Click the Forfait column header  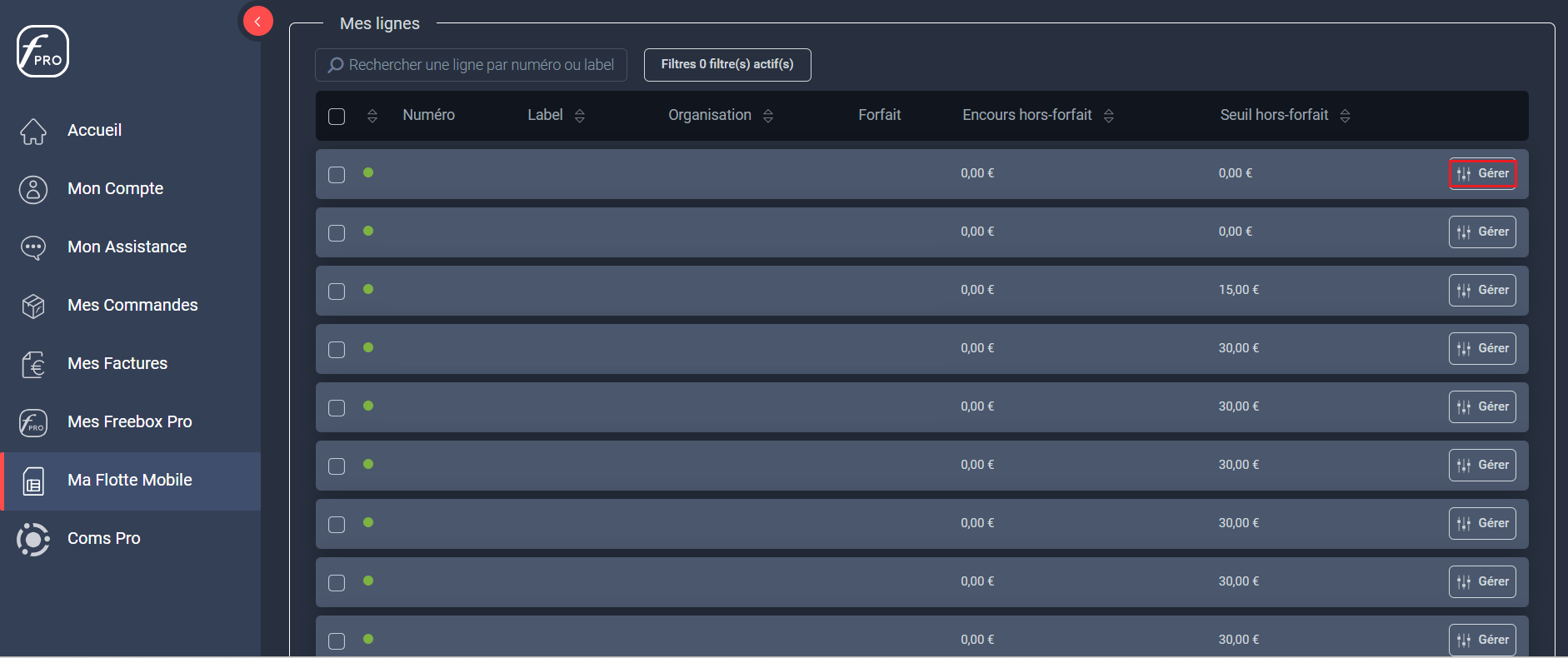pos(880,115)
